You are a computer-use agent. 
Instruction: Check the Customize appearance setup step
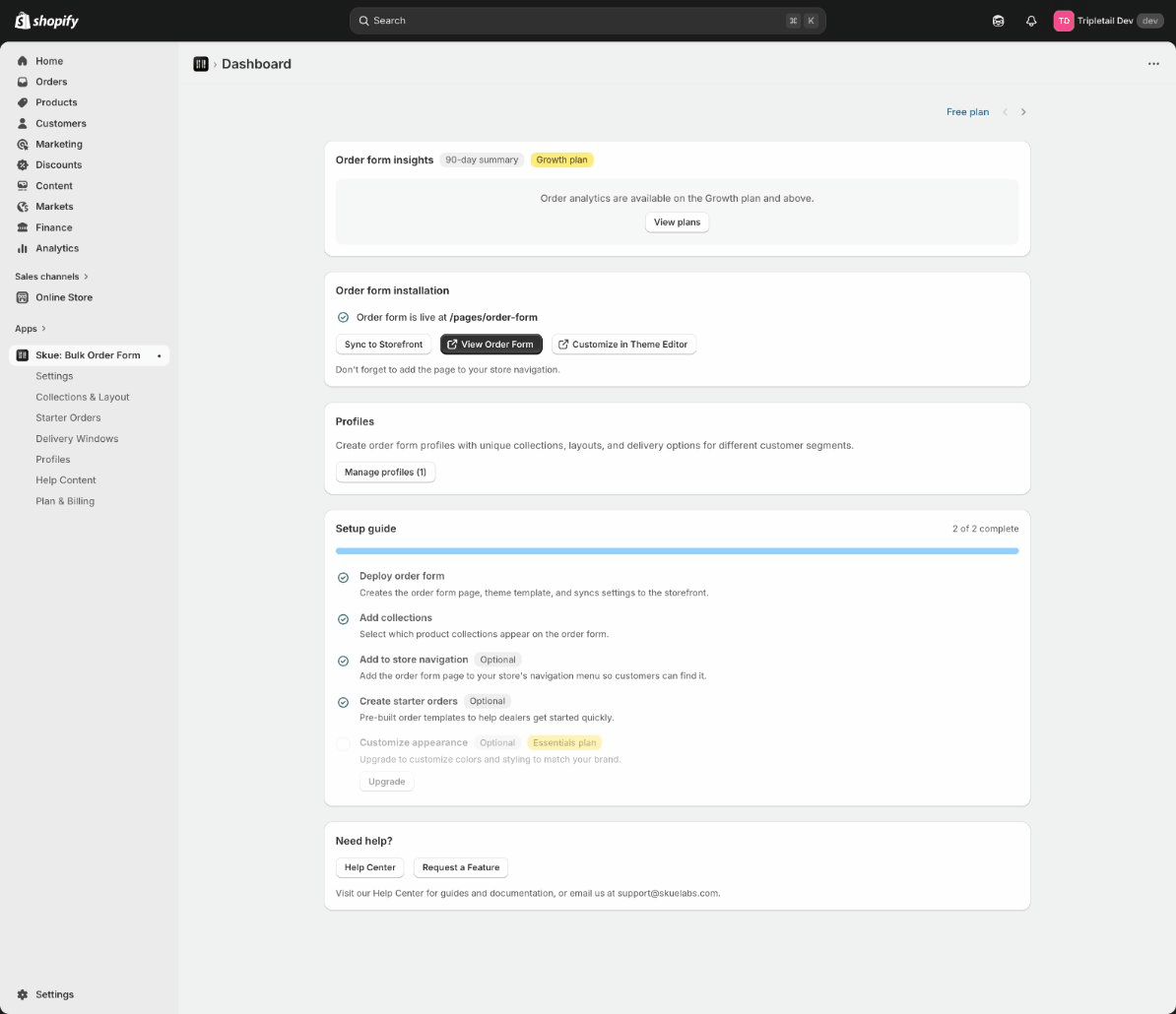pyautogui.click(x=343, y=743)
